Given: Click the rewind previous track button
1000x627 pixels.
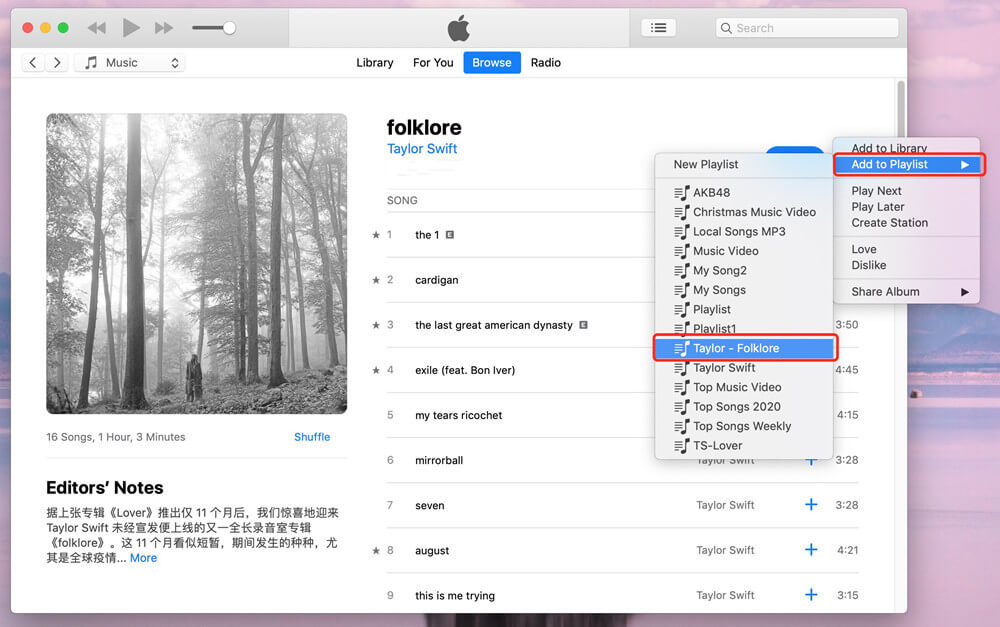Looking at the screenshot, I should pos(97,28).
